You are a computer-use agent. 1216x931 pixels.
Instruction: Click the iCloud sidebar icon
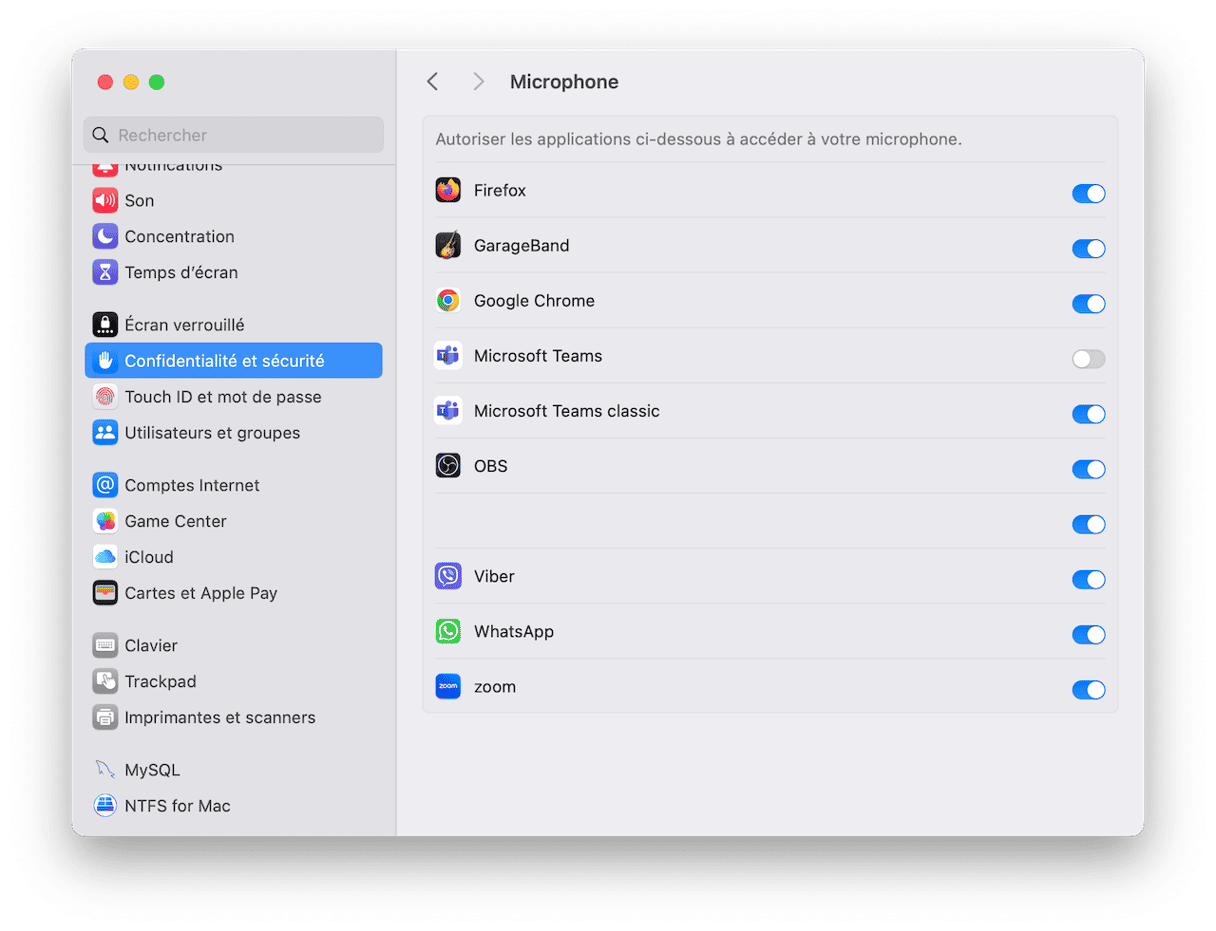pyautogui.click(x=105, y=557)
